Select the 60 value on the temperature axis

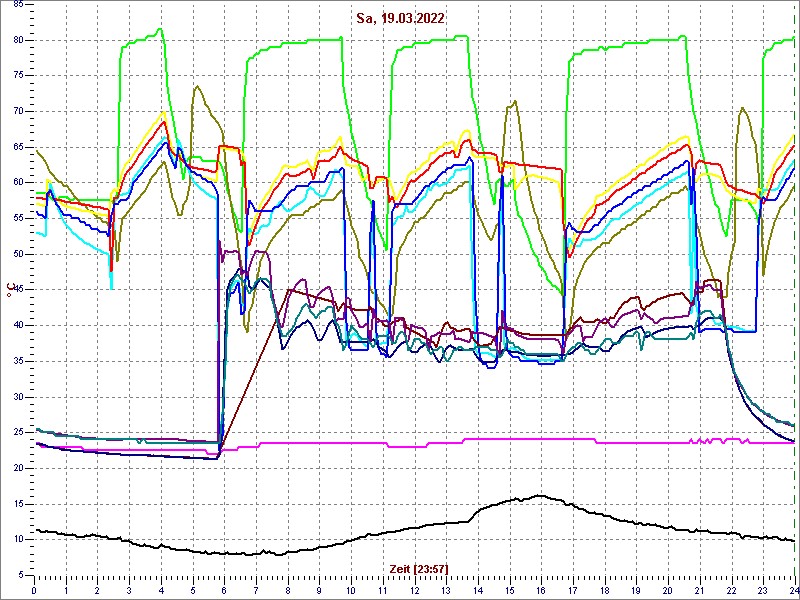17,183
